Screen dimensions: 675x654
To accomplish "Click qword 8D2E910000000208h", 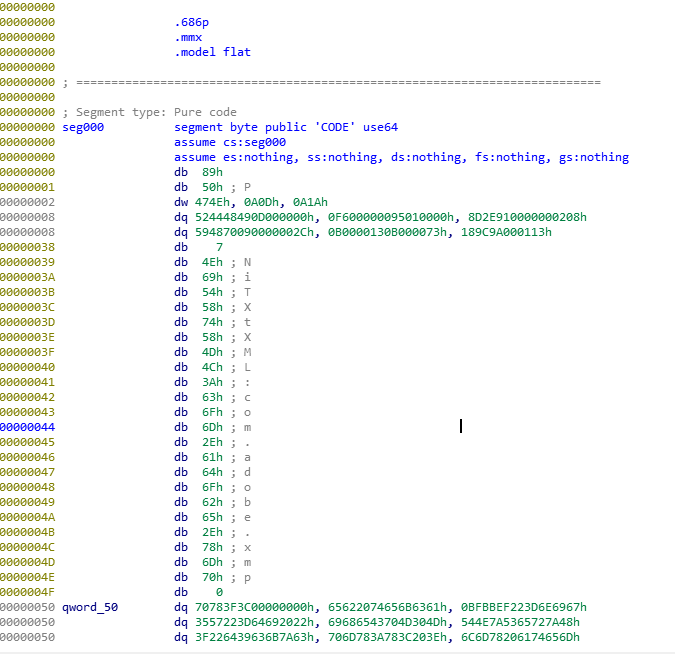I will (527, 217).
